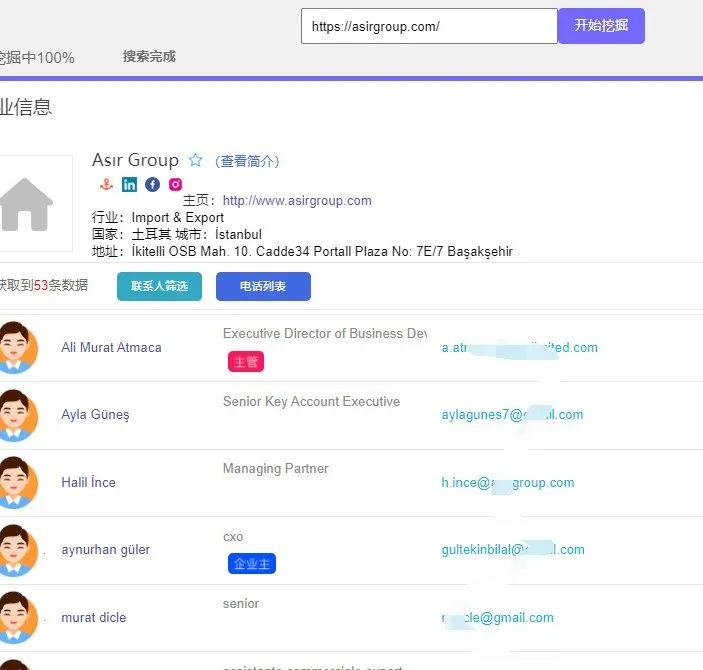
Task: Click the 联系人筛选 contact filter button
Action: 159,286
